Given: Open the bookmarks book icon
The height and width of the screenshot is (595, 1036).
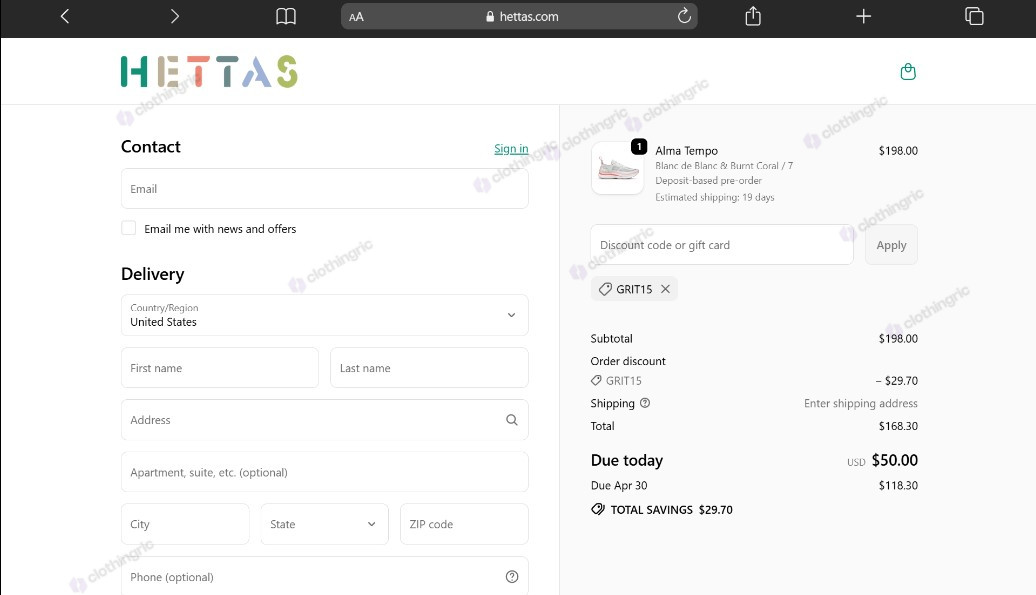Looking at the screenshot, I should 285,17.
